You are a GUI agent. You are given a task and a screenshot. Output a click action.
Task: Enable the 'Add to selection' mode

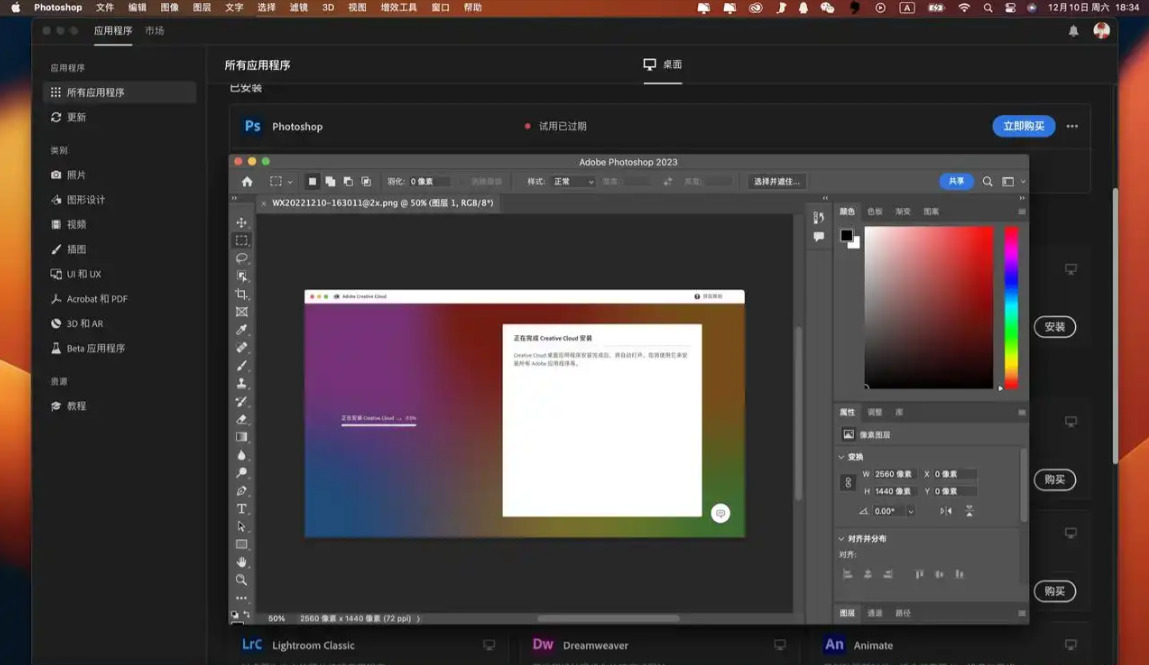tap(330, 182)
